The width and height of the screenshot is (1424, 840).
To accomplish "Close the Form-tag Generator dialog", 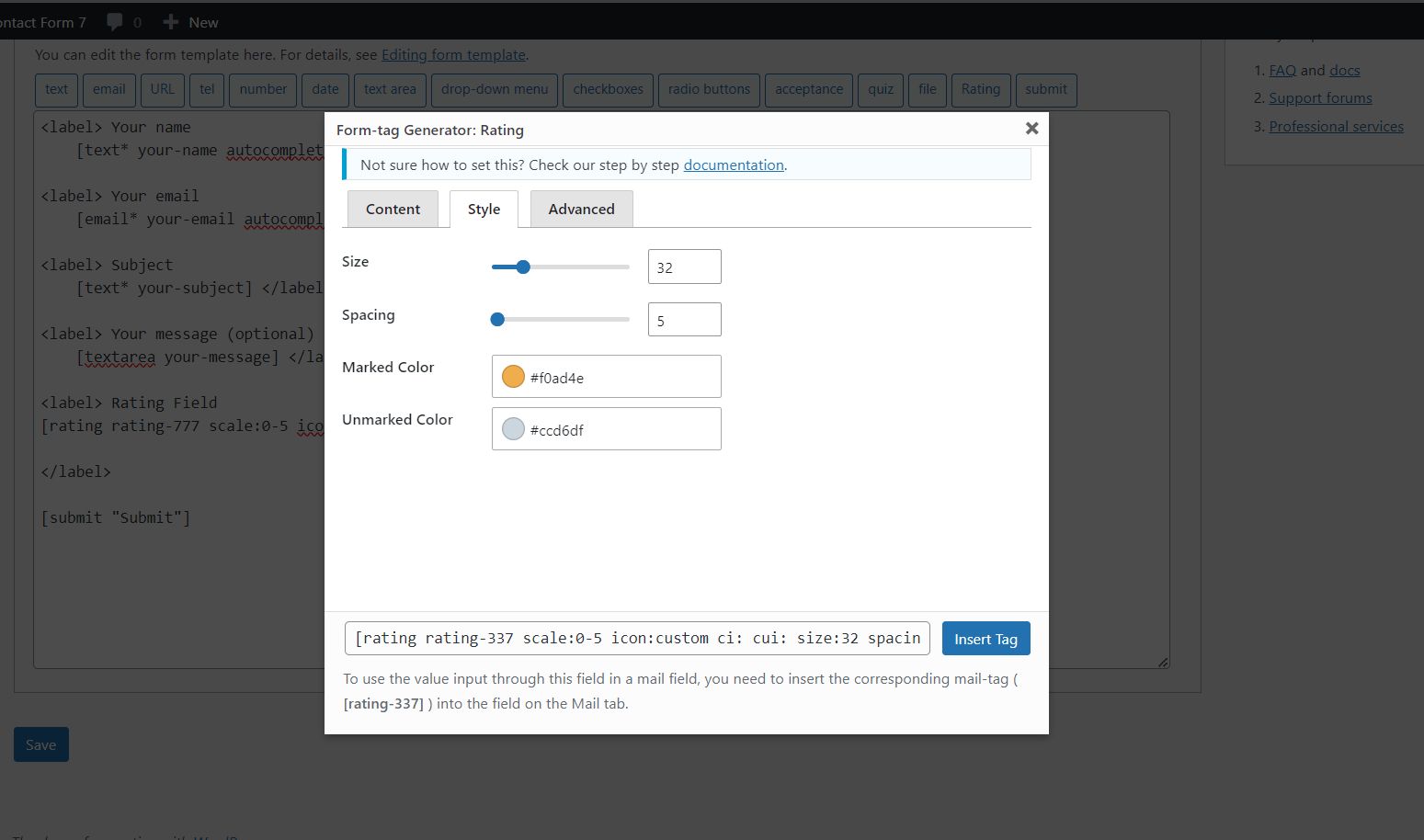I will (x=1031, y=129).
